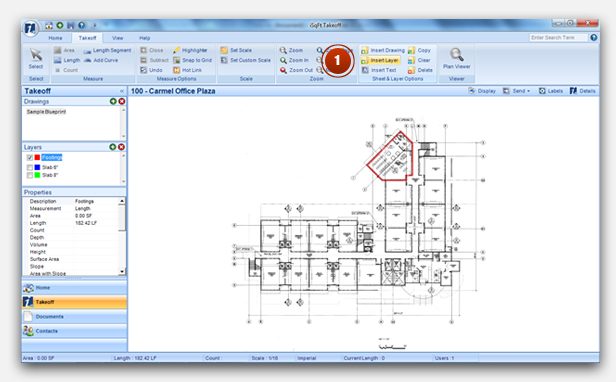Collapse the Takeoff side panel
Image resolution: width=616 pixels, height=382 pixels.
pos(122,91)
